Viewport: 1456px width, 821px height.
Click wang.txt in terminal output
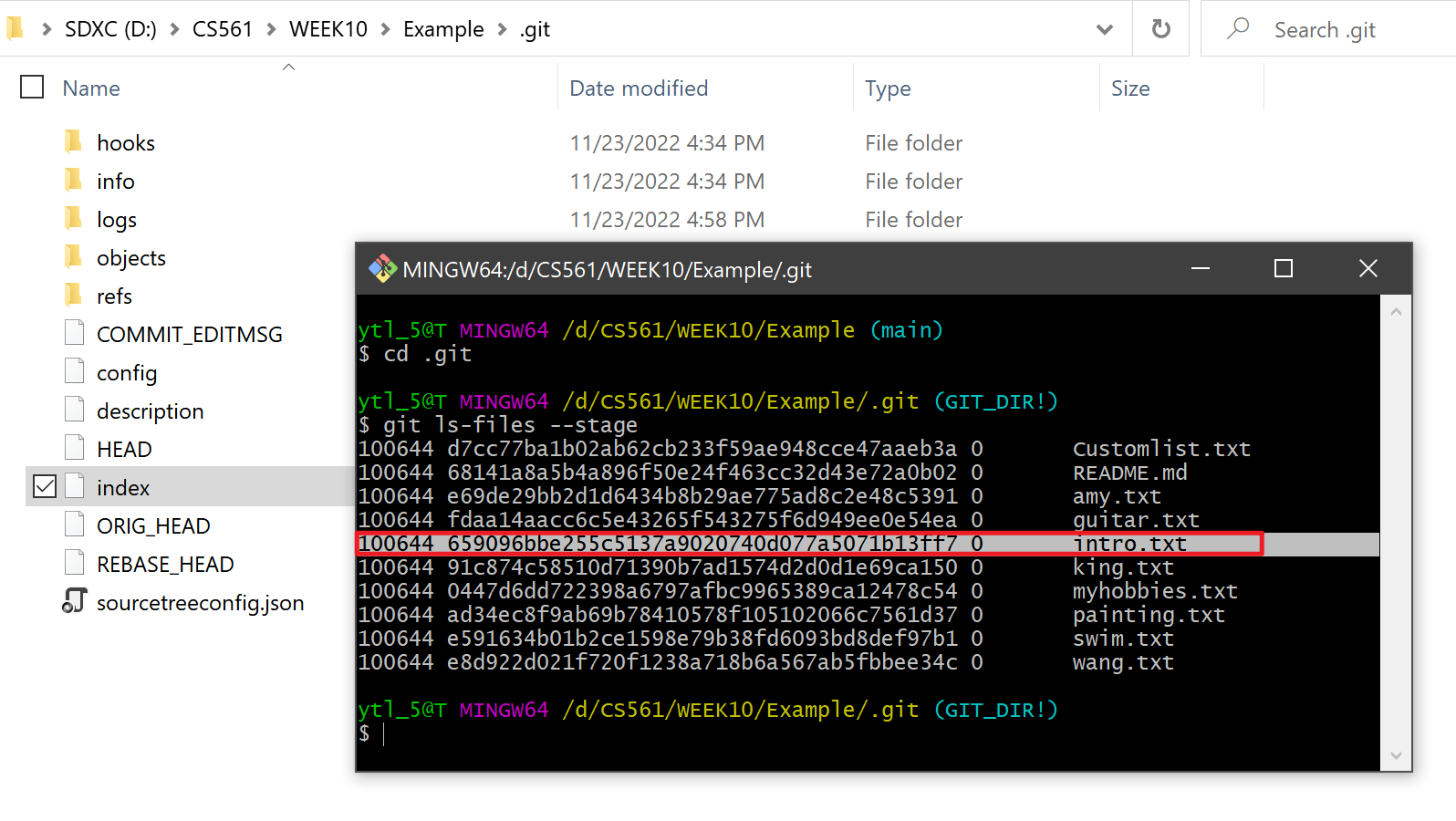click(x=1123, y=662)
